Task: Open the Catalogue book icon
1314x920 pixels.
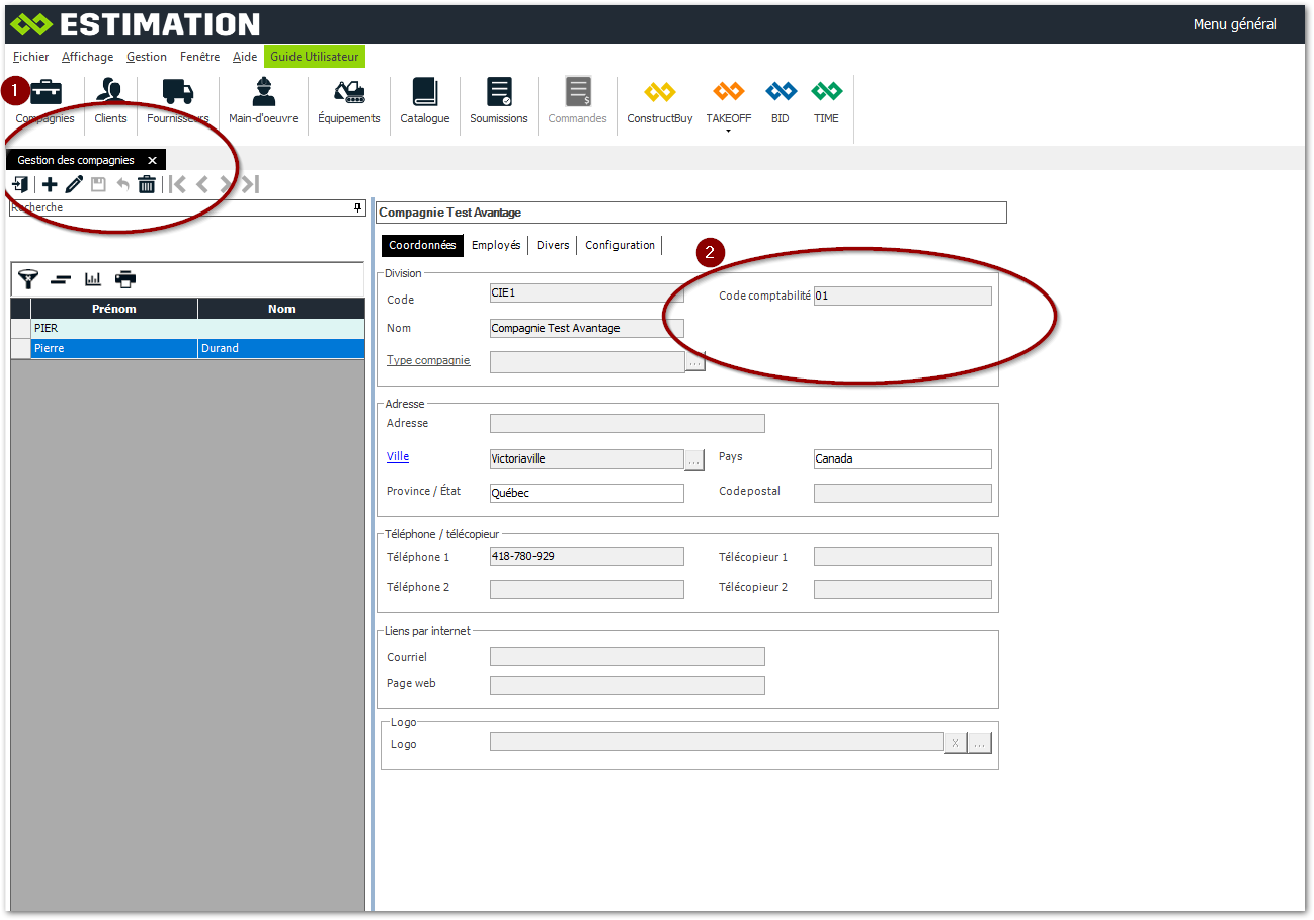Action: pyautogui.click(x=425, y=100)
